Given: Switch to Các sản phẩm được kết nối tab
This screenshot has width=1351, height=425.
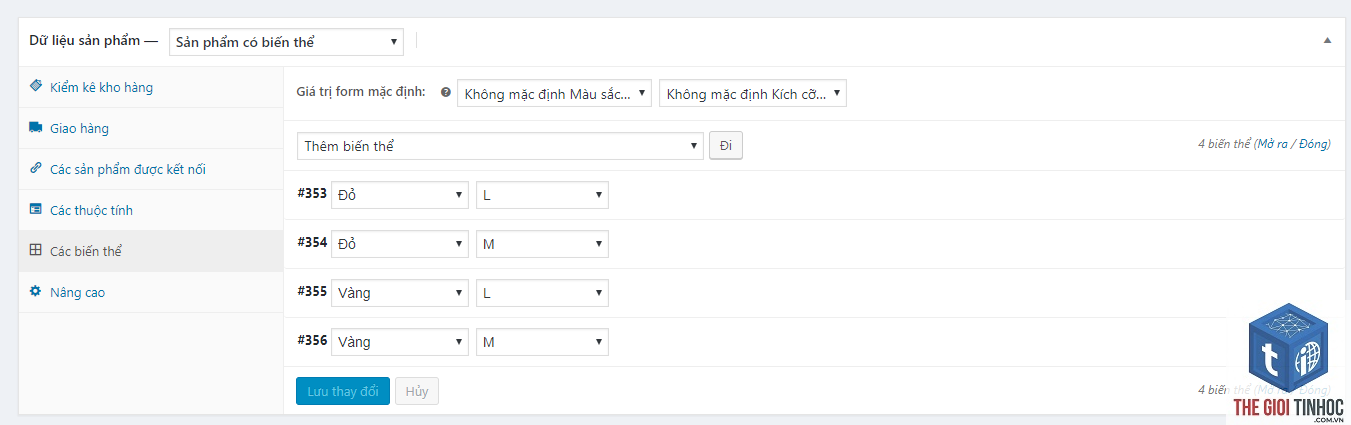Looking at the screenshot, I should (151, 169).
